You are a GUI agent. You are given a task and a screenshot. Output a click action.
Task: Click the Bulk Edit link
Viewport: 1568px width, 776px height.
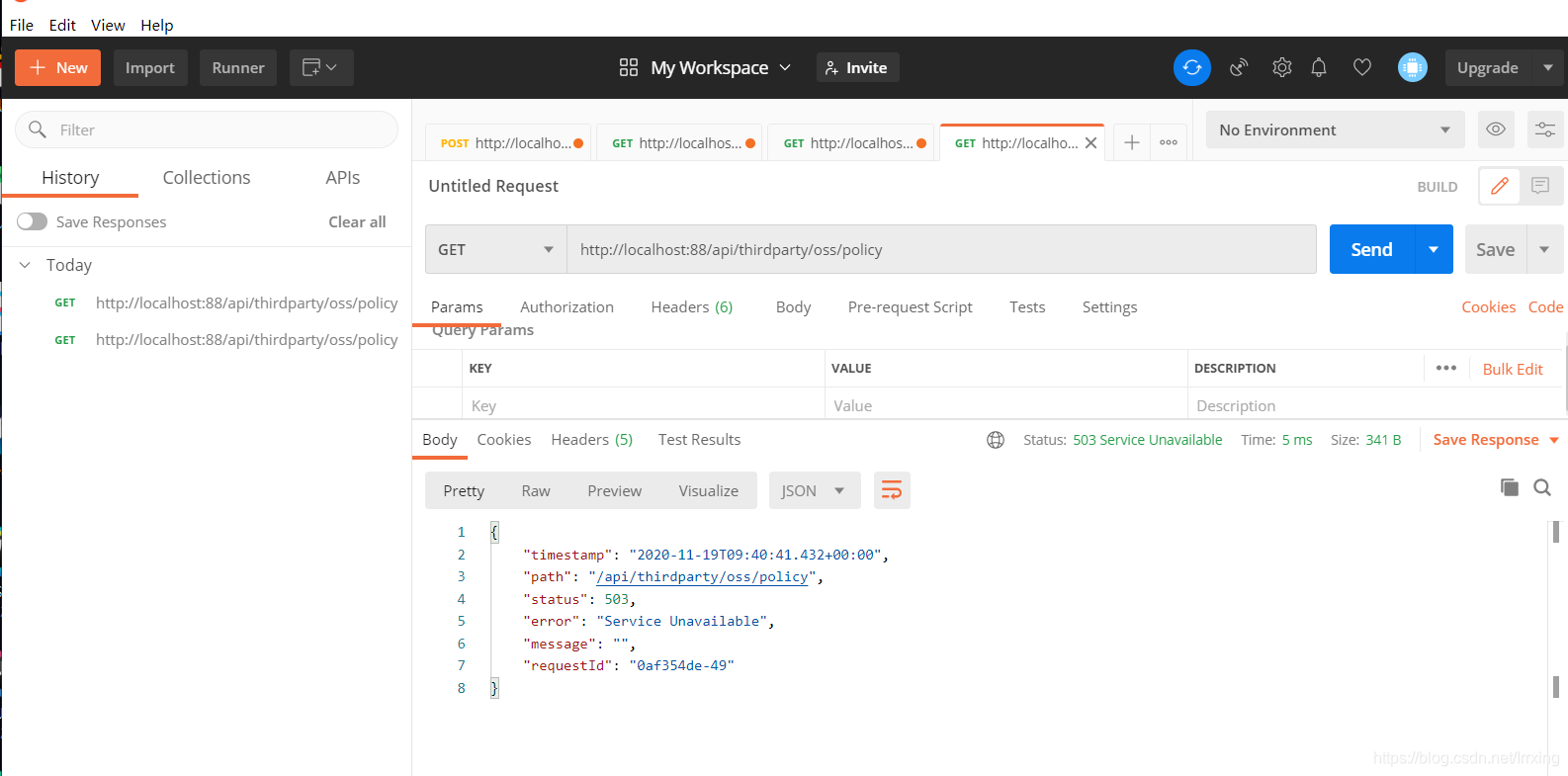(1513, 369)
